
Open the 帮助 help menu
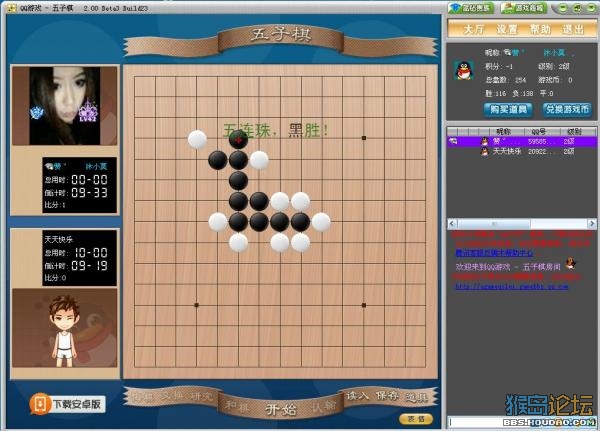coord(540,29)
